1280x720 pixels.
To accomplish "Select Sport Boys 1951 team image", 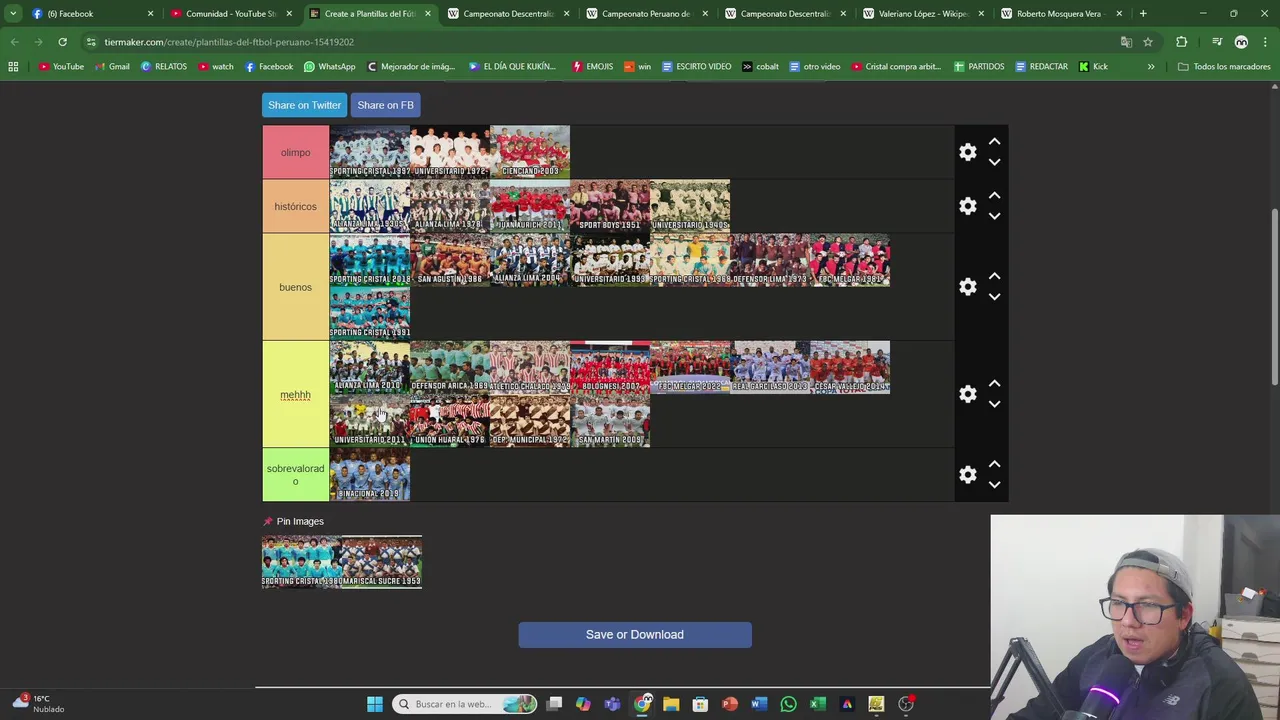I will 610,206.
